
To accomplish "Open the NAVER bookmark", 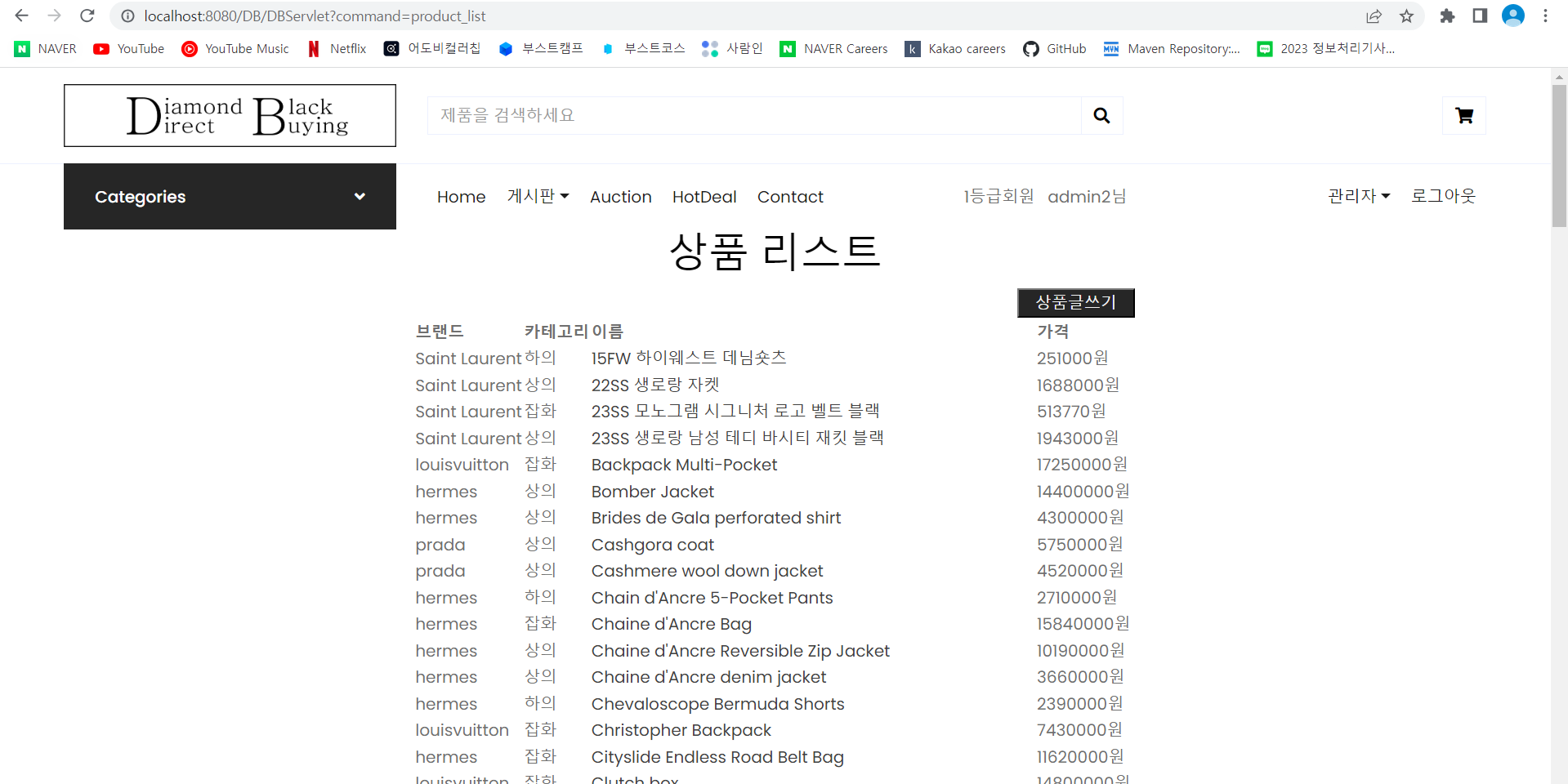I will (x=46, y=49).
